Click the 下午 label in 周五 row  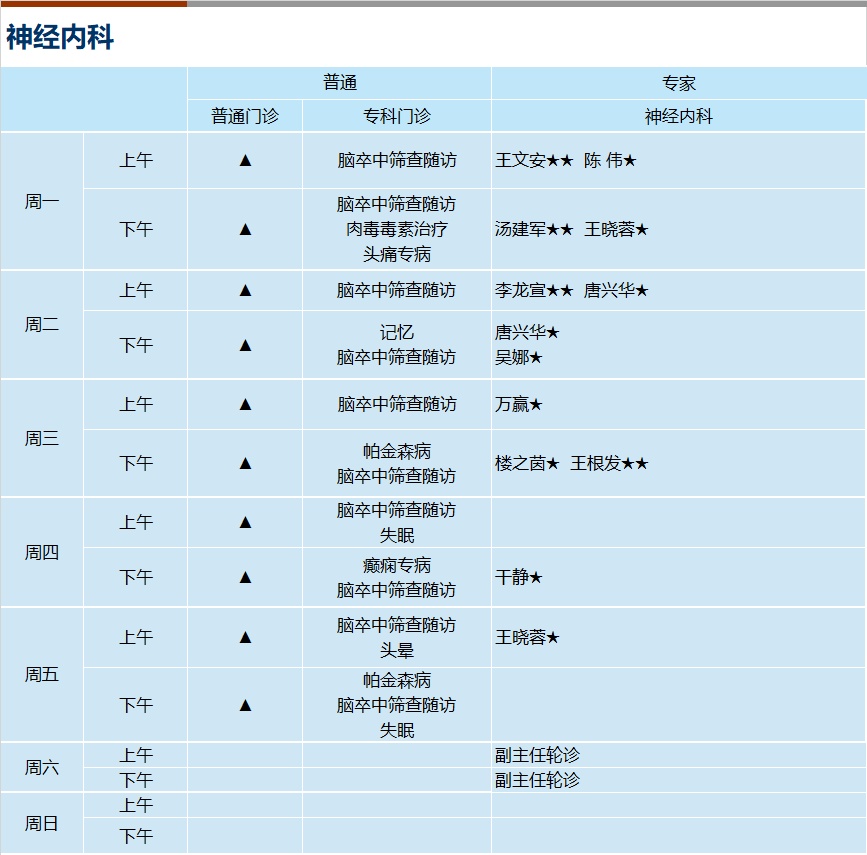click(x=135, y=705)
